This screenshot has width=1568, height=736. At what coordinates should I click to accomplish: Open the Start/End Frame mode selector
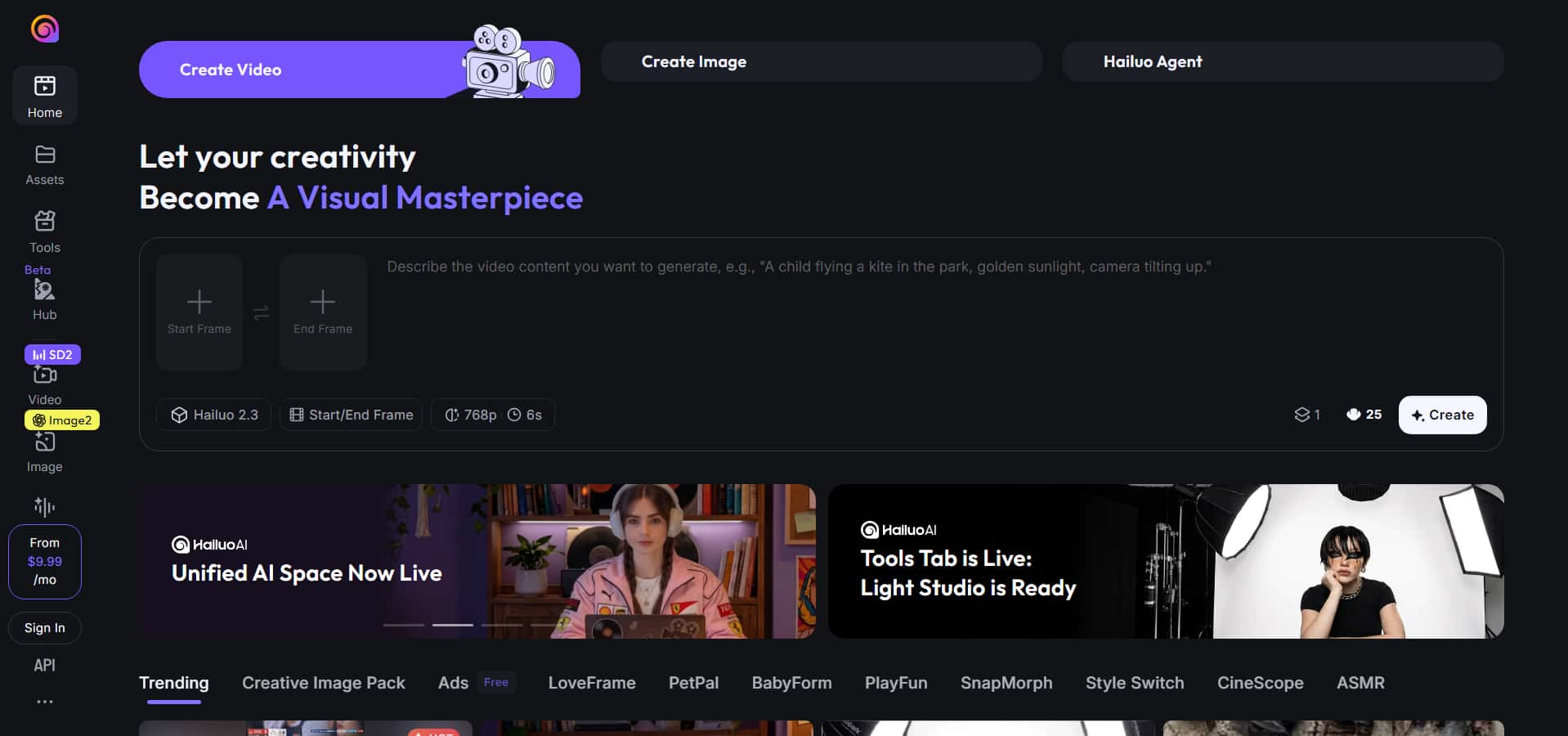tap(351, 415)
